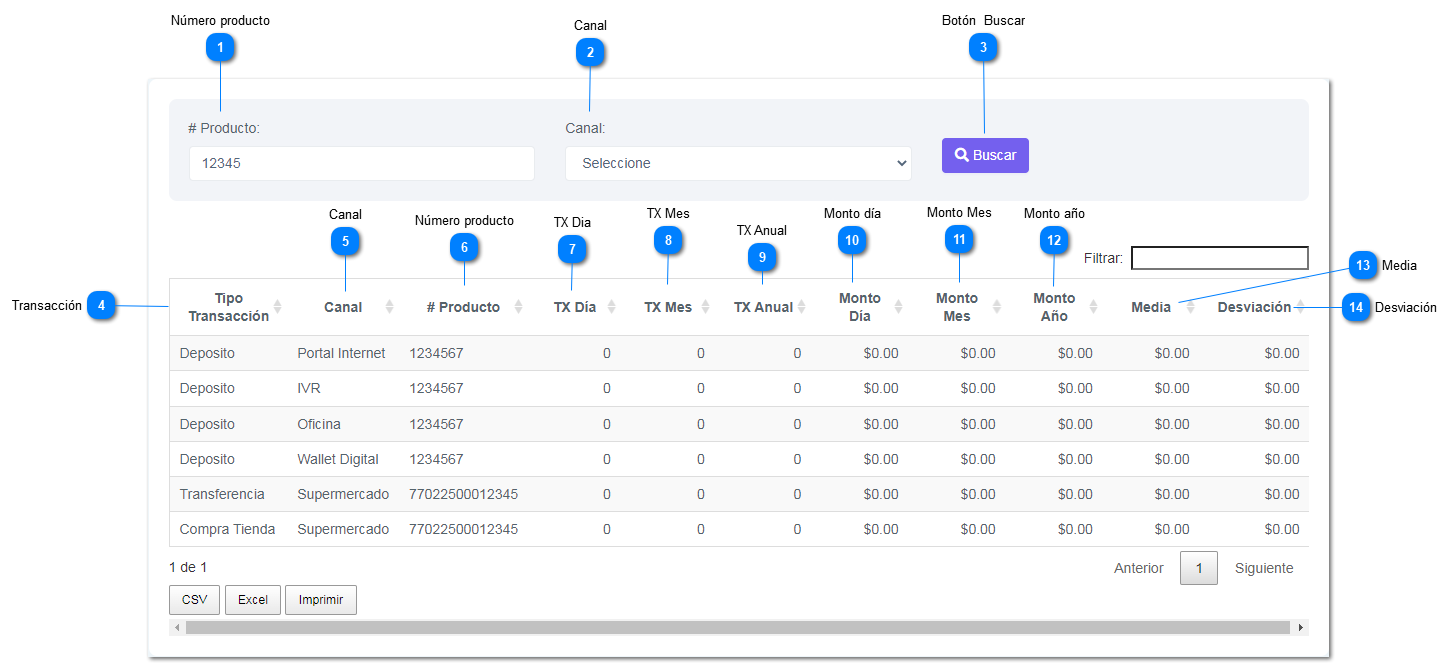Click 1234567 in Portal Internet row
Screen dimensions: 1453x666
[436, 353]
